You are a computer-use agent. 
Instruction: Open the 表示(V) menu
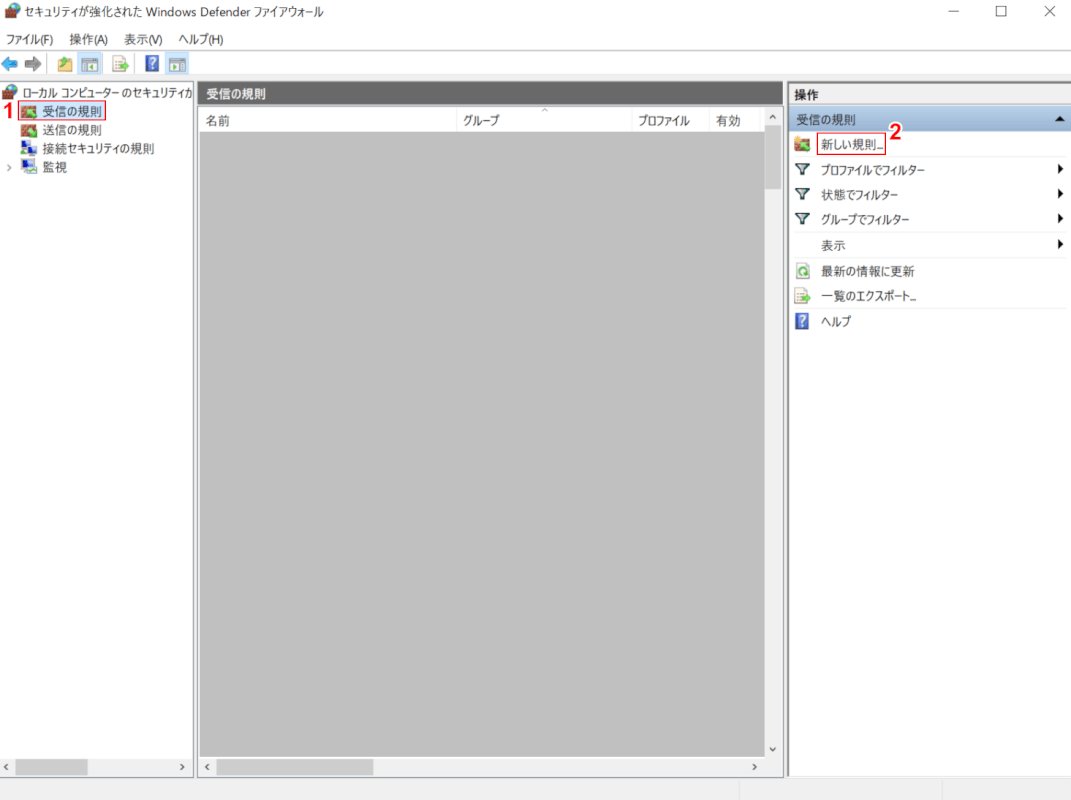[x=143, y=39]
